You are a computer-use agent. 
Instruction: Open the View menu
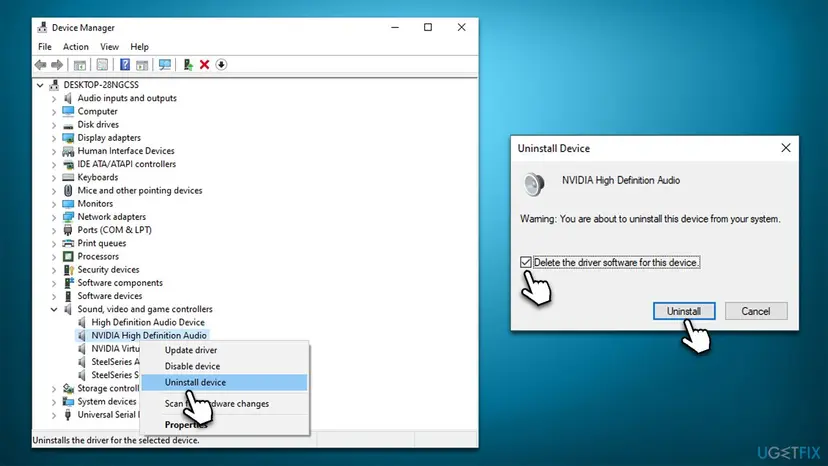tap(109, 46)
